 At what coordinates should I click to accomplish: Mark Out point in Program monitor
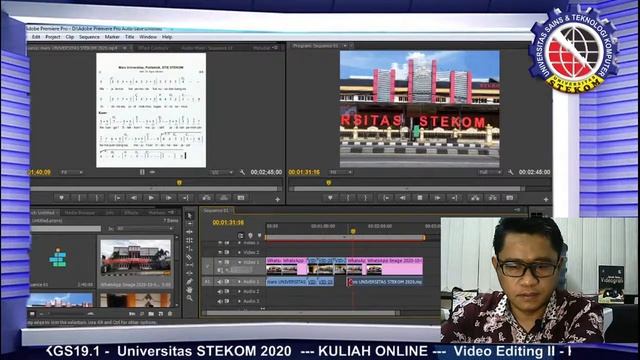tap(365, 198)
